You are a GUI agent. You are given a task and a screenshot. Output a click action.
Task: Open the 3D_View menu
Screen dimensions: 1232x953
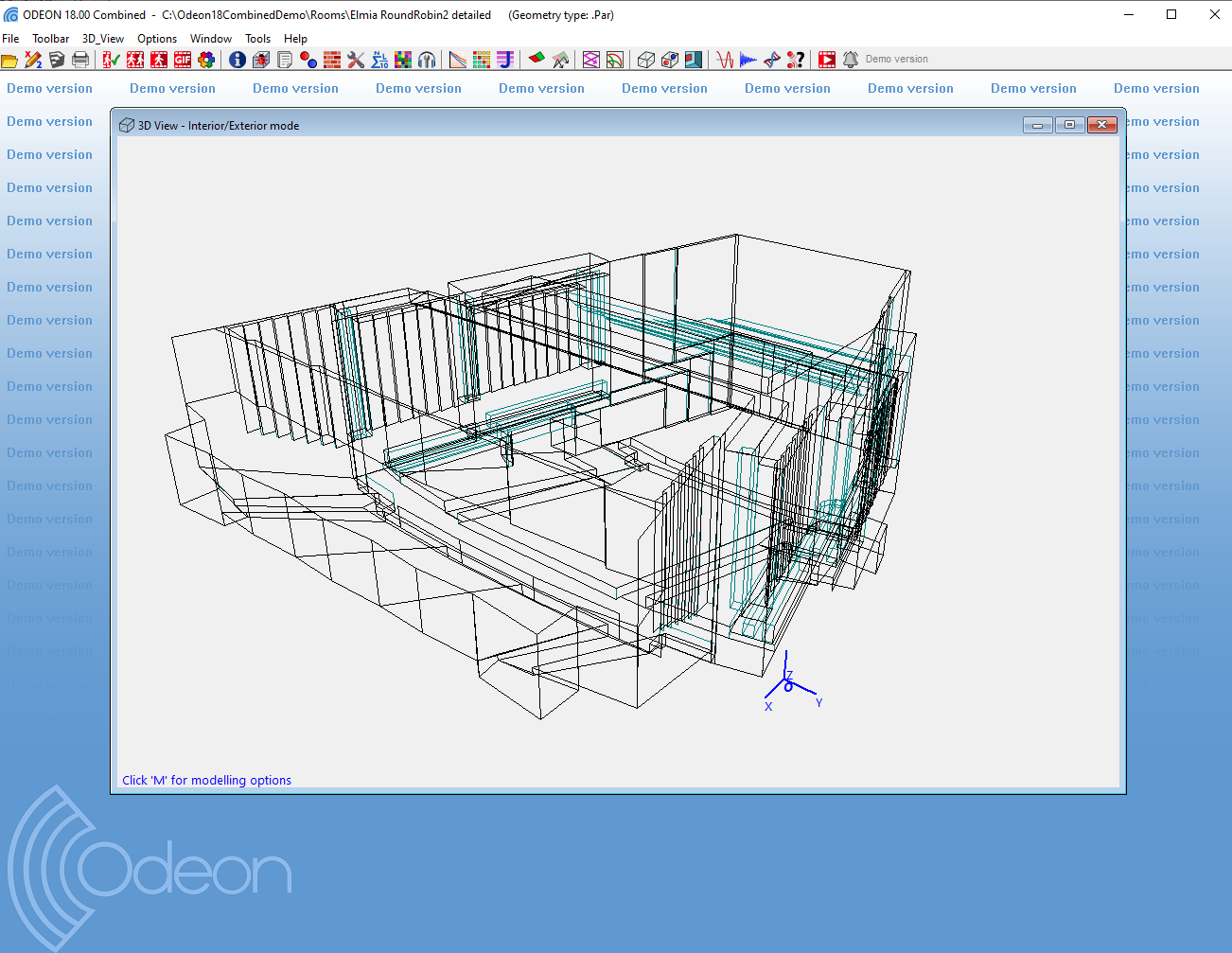(102, 38)
